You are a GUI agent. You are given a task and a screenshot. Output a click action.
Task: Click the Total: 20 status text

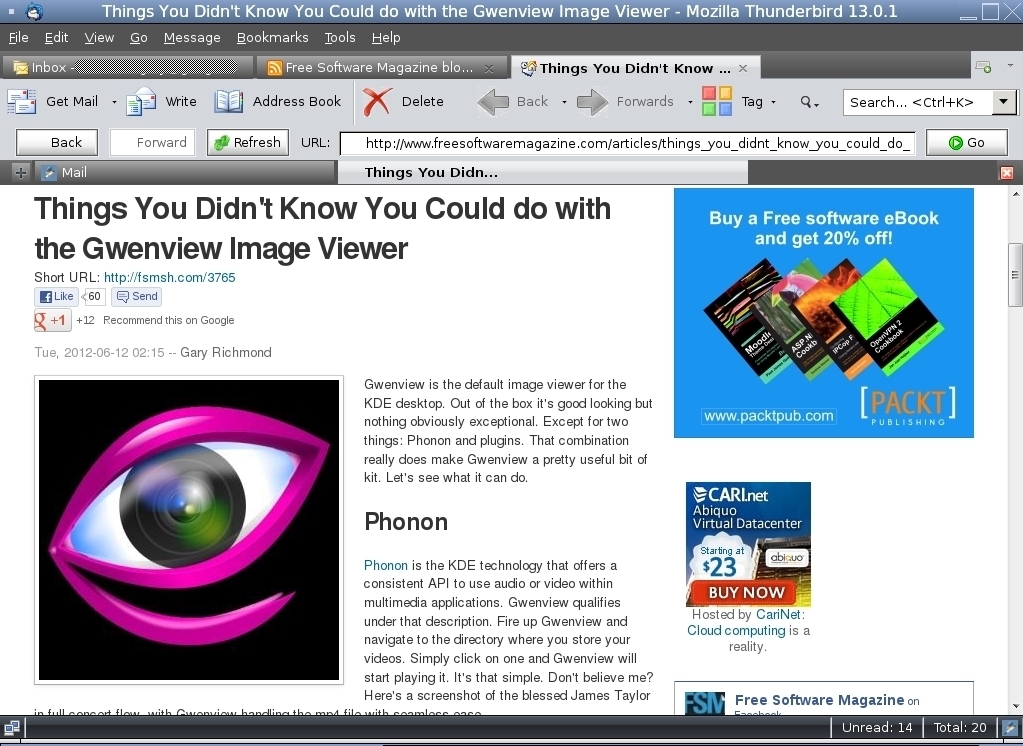[x=960, y=728]
